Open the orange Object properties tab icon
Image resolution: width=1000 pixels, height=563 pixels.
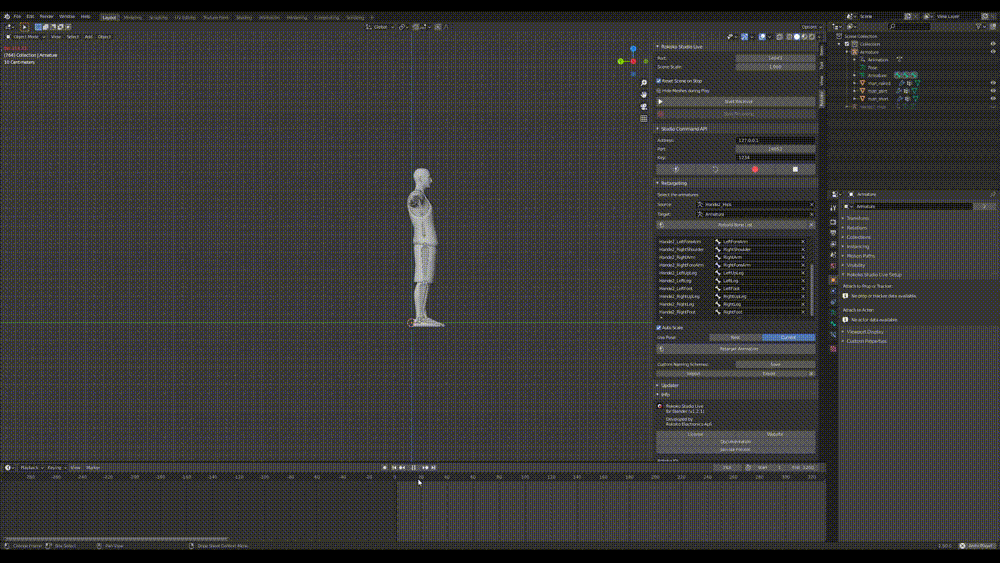833,279
